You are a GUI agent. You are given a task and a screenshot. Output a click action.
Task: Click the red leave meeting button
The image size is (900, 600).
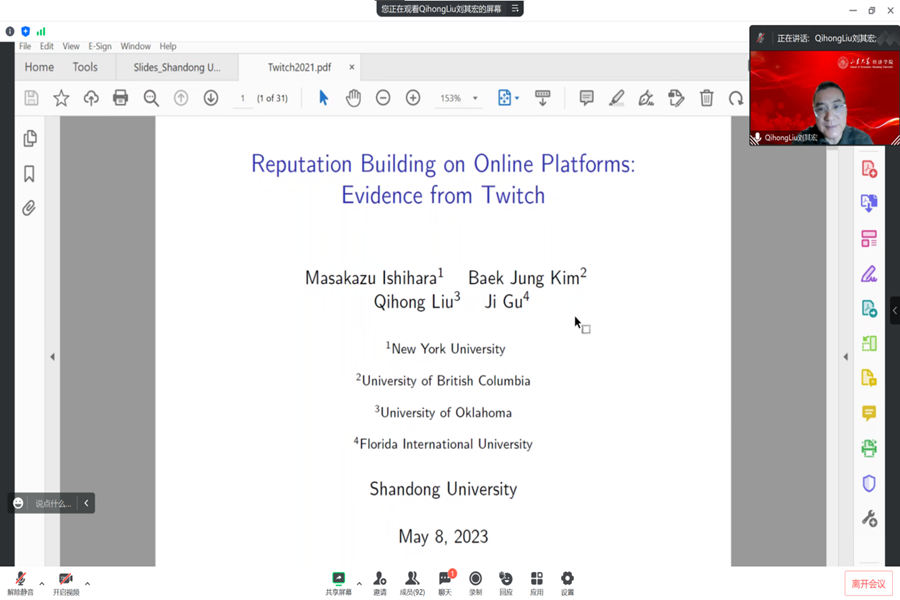[x=868, y=584]
